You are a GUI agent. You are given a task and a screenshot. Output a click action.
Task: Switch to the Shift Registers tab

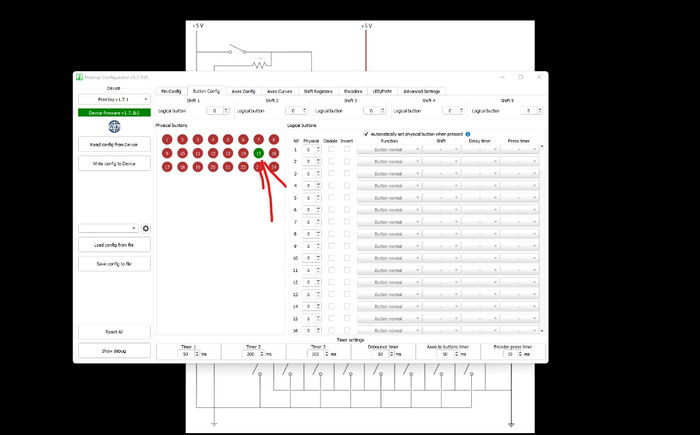(x=318, y=91)
